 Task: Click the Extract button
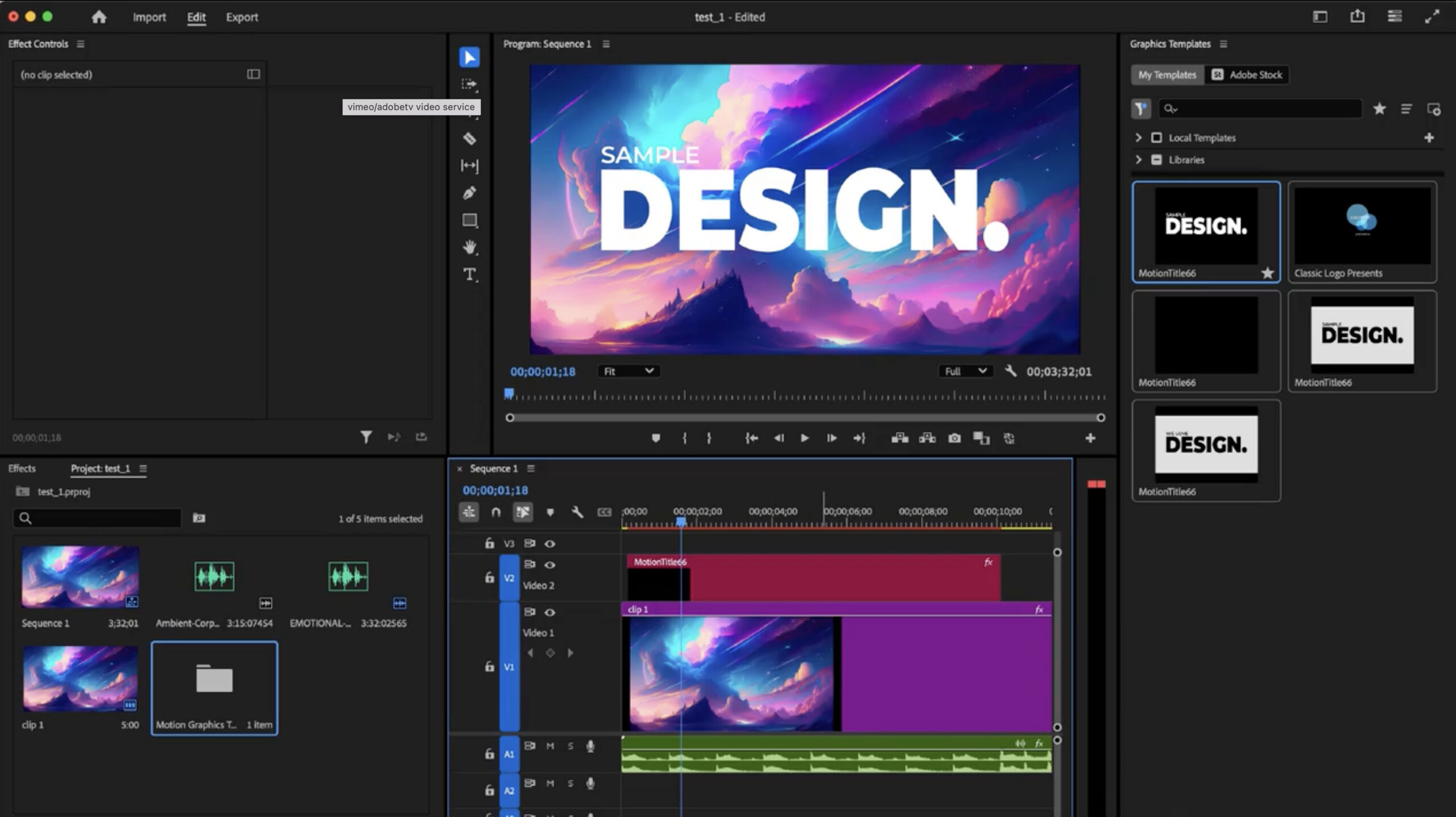click(x=927, y=438)
